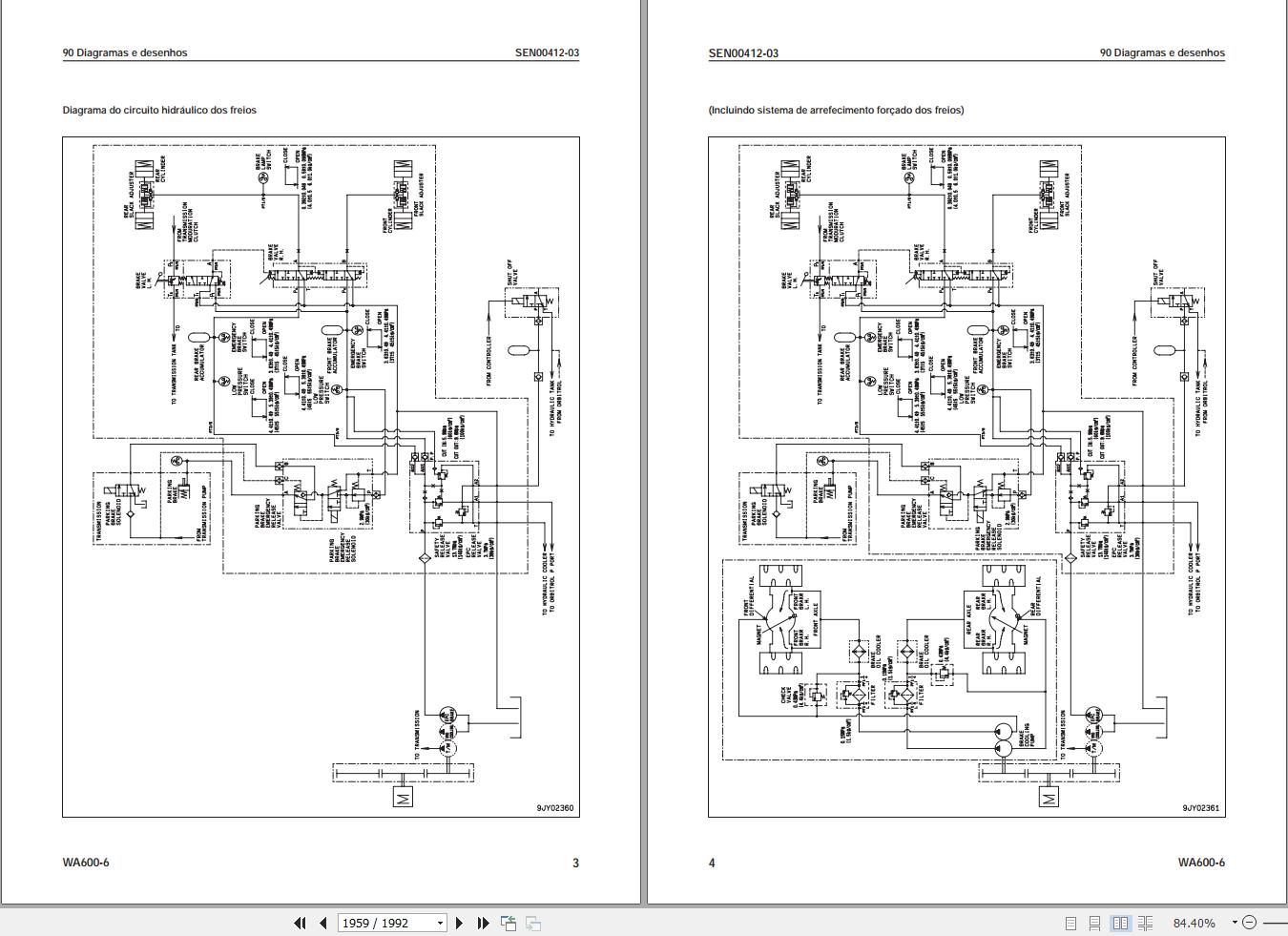Open the page number dropdown list
The width and height of the screenshot is (1288, 936).
point(440,923)
